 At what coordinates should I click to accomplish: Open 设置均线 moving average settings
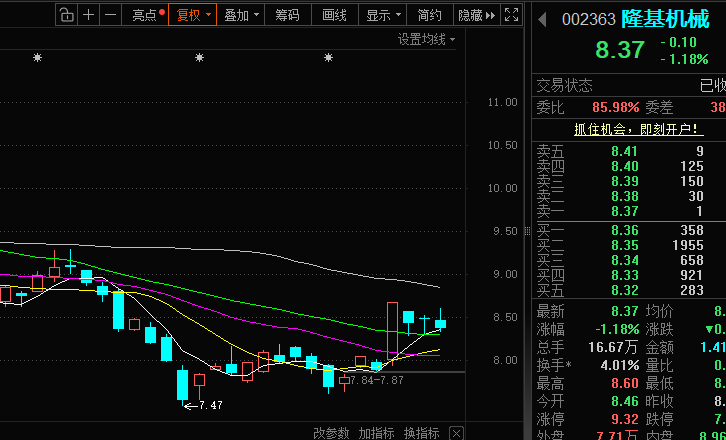pos(426,39)
